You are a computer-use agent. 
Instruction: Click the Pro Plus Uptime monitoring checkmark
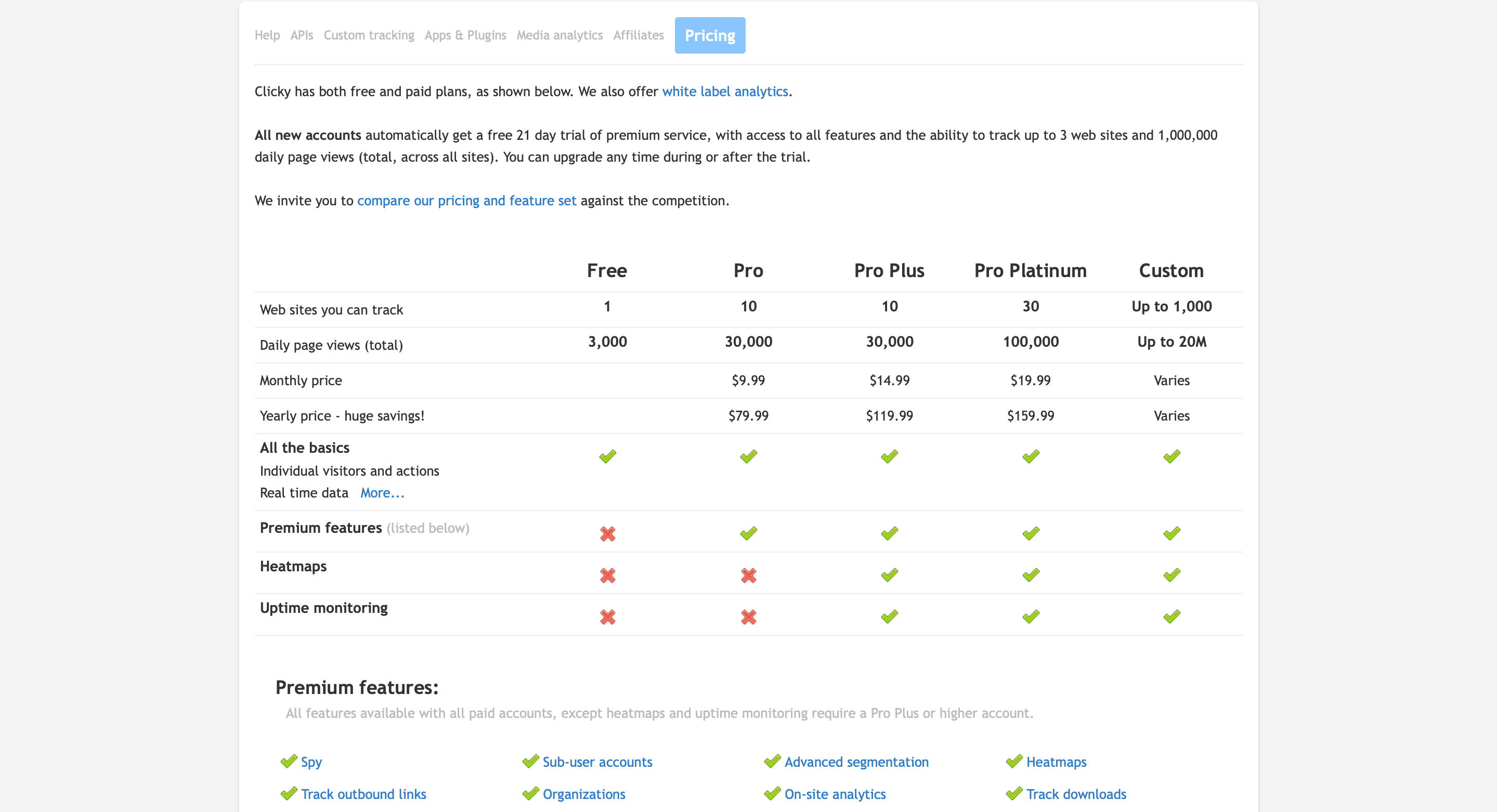889,616
